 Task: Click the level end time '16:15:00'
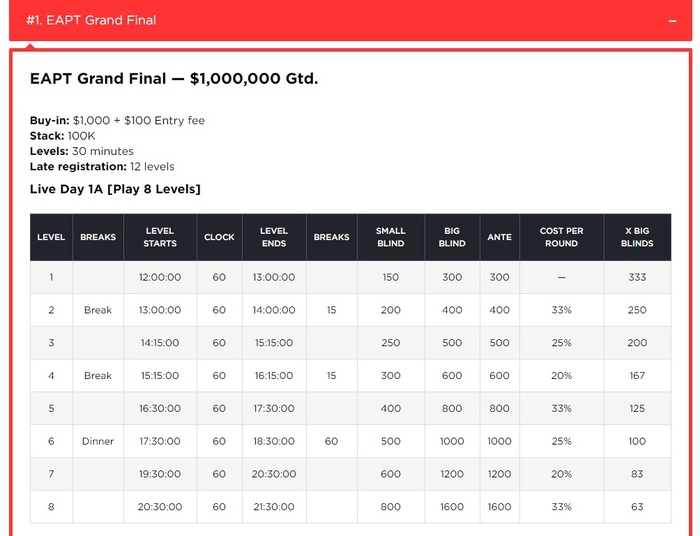tap(274, 376)
